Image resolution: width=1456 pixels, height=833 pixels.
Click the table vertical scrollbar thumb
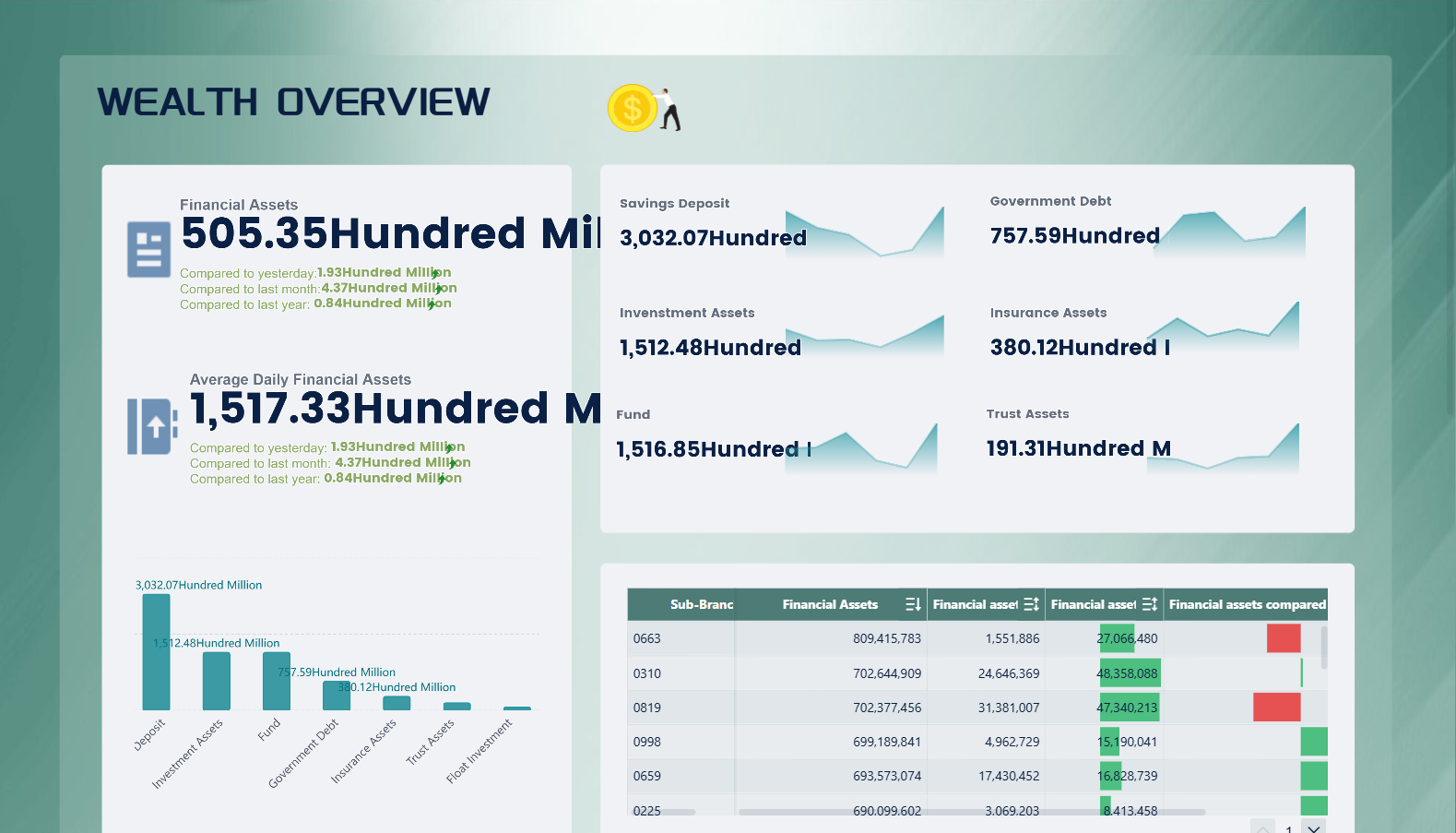point(1324,648)
